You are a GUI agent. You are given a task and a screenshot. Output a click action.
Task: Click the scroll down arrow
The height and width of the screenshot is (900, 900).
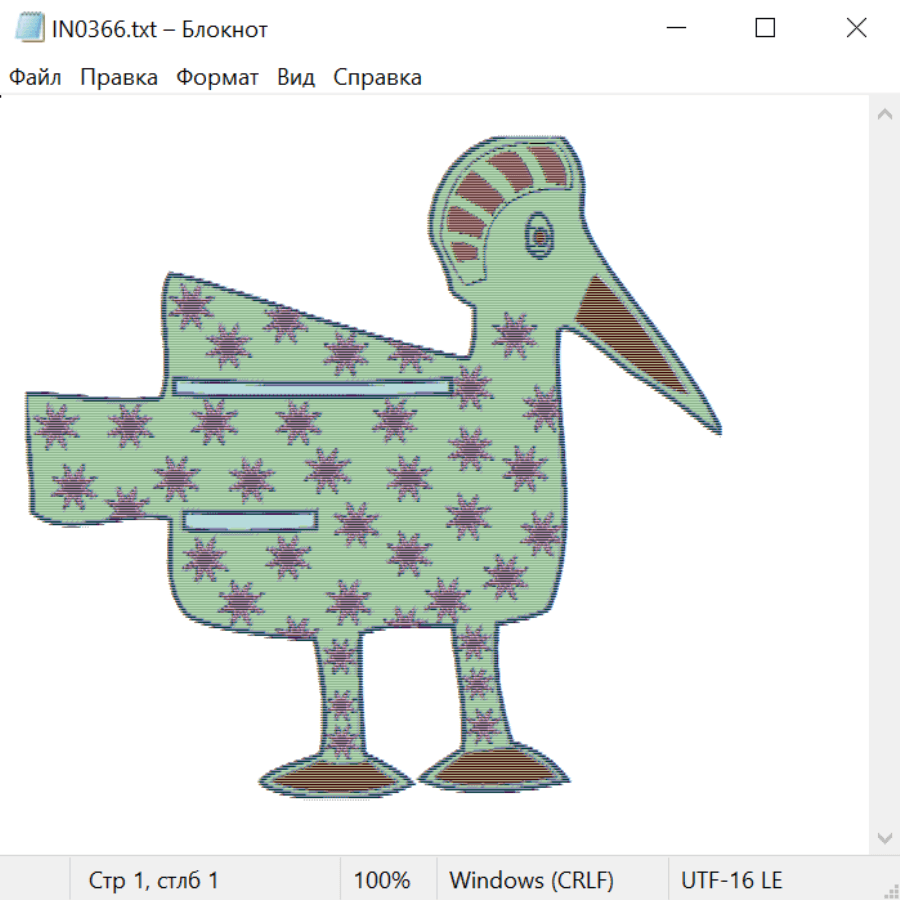[884, 837]
